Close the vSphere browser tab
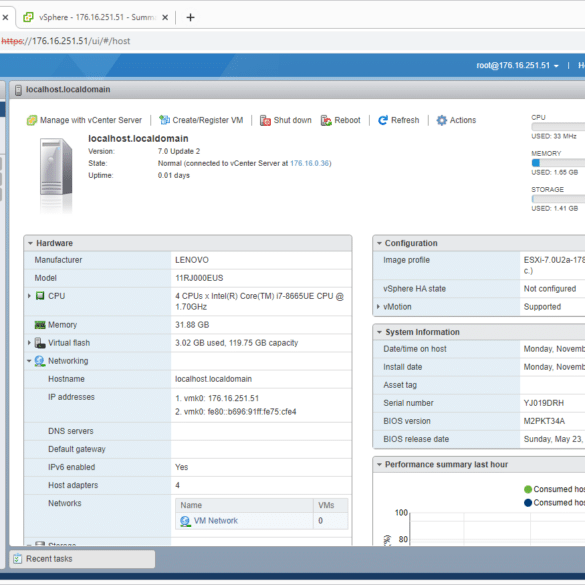This screenshot has height=585, width=585. click(x=165, y=17)
